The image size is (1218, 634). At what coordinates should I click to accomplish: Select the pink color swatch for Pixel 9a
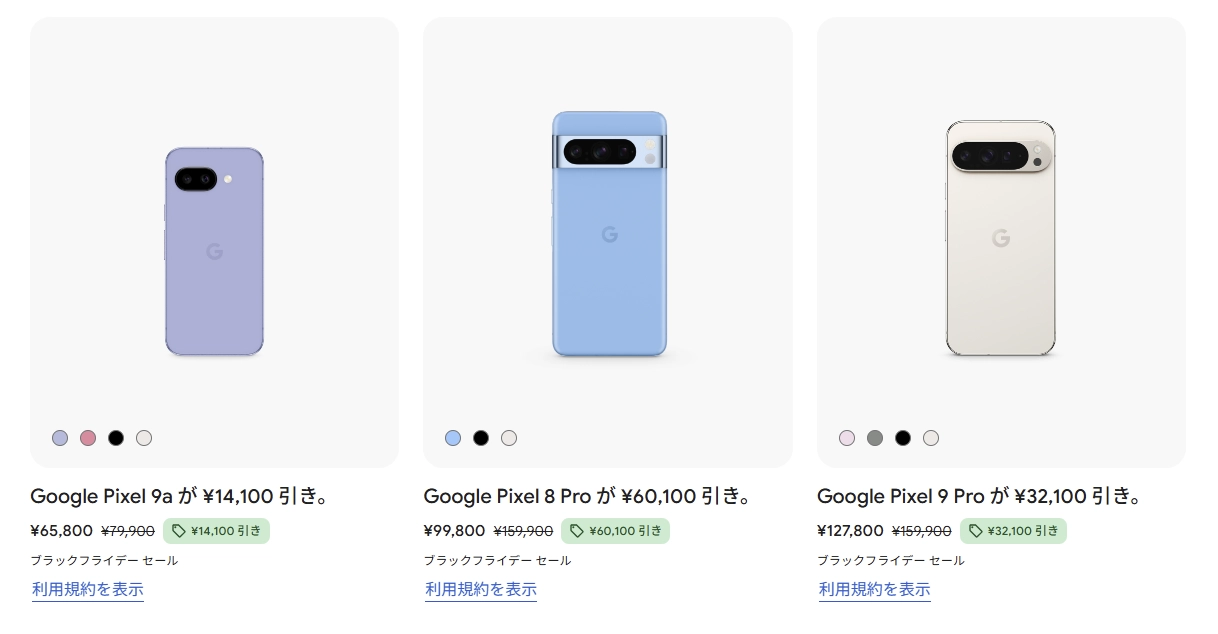click(x=88, y=438)
